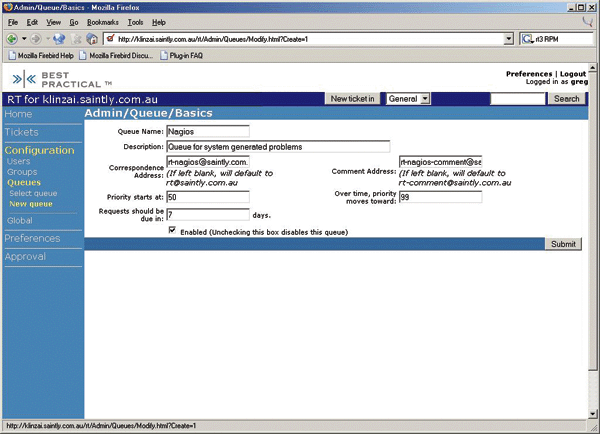Click the New ticket in button
600x434 pixels.
[353, 99]
